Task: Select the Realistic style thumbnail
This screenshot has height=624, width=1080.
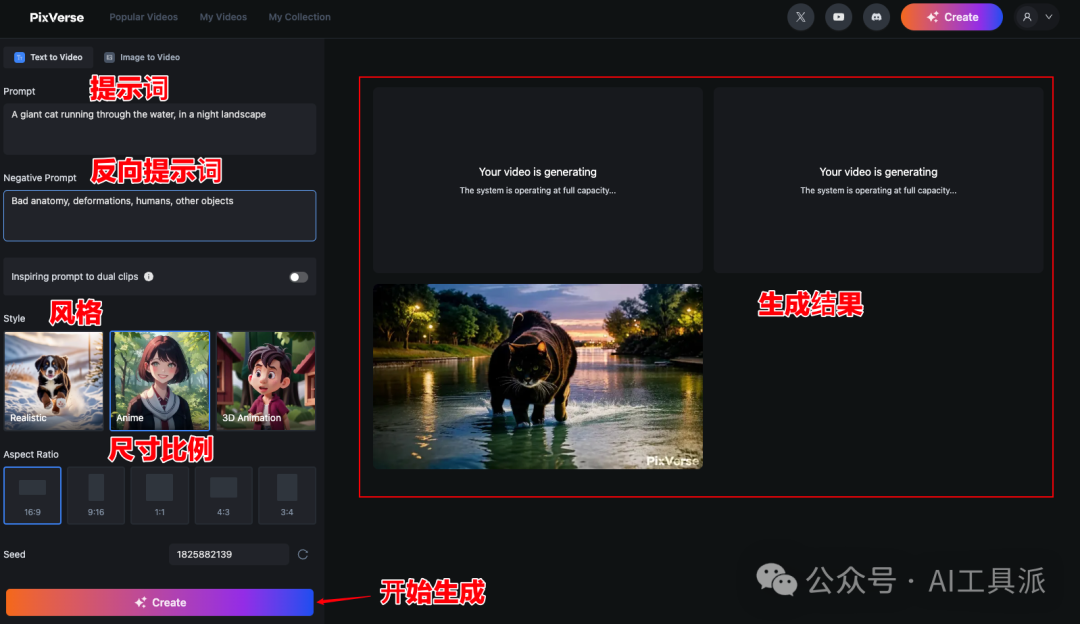Action: (x=54, y=381)
